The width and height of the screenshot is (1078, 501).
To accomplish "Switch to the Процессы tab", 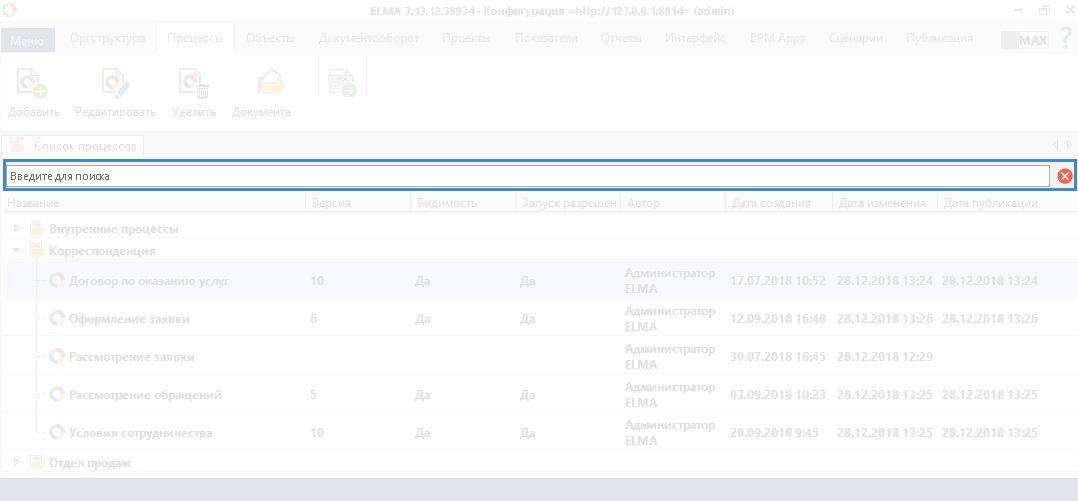I will [195, 38].
